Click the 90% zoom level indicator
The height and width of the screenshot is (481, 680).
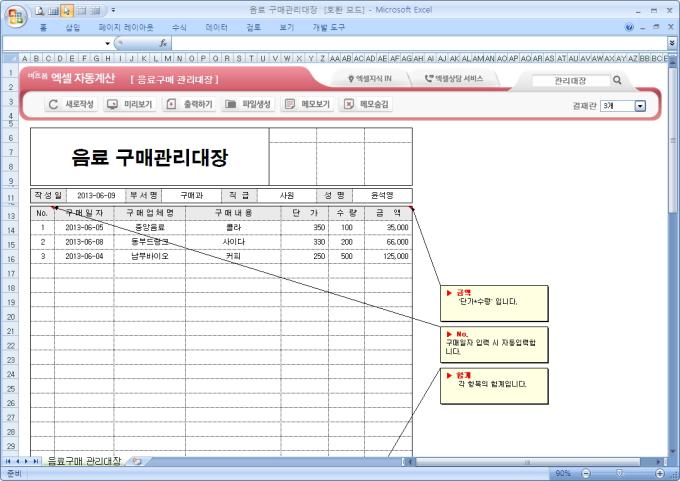tap(563, 473)
